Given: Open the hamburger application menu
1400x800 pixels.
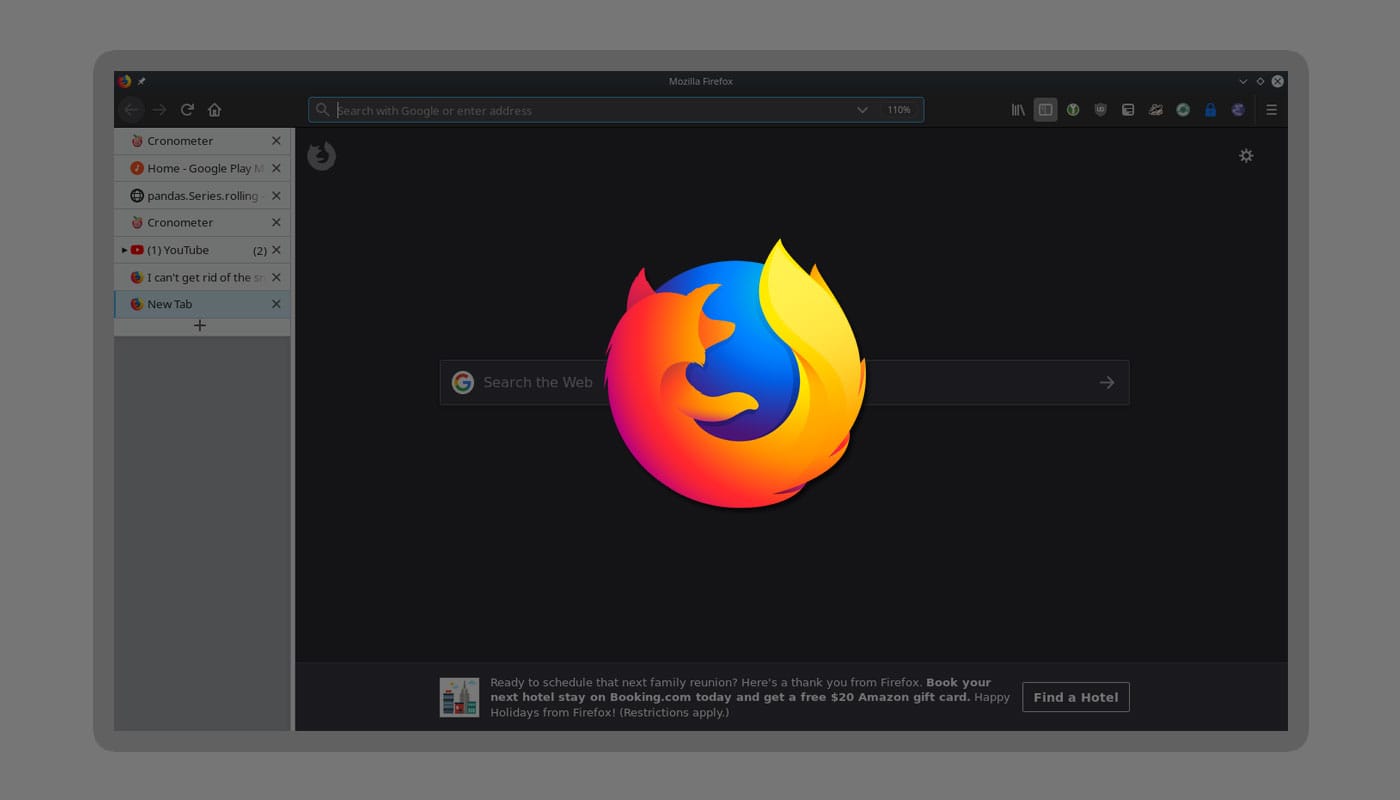Looking at the screenshot, I should [1272, 110].
